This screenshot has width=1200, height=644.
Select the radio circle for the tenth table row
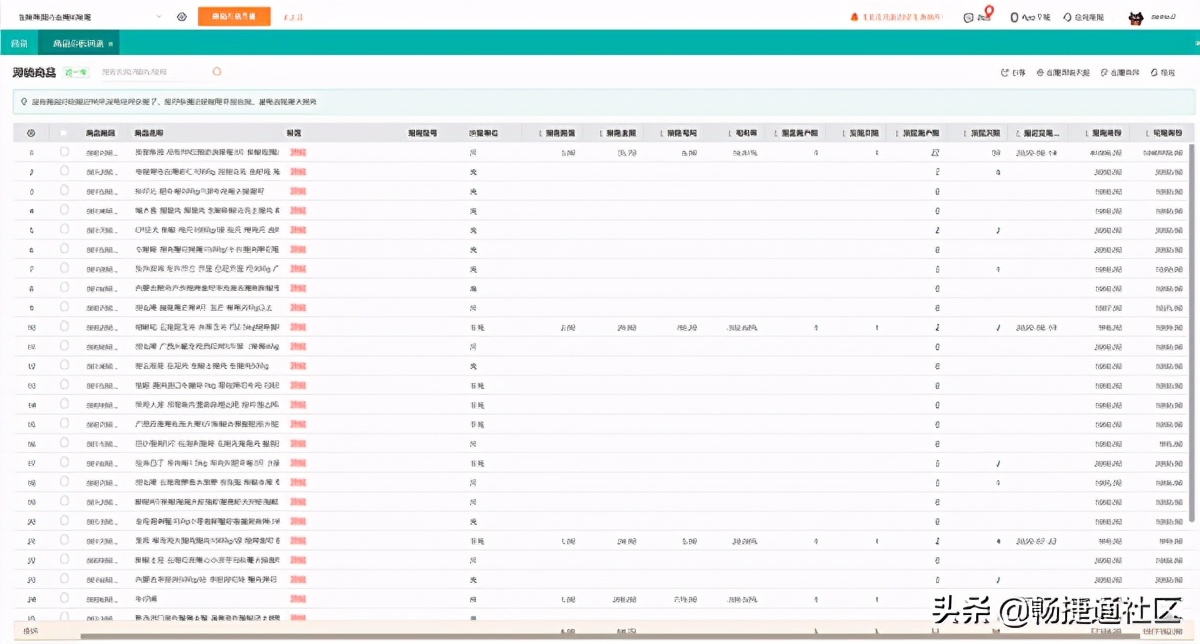click(64, 327)
